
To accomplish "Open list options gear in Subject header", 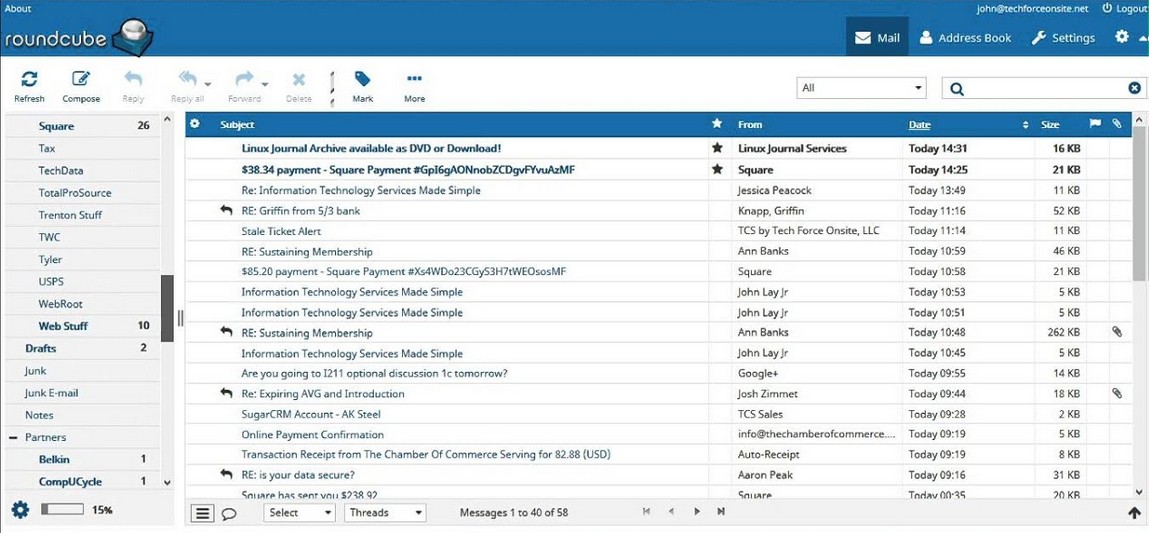I will coord(195,124).
